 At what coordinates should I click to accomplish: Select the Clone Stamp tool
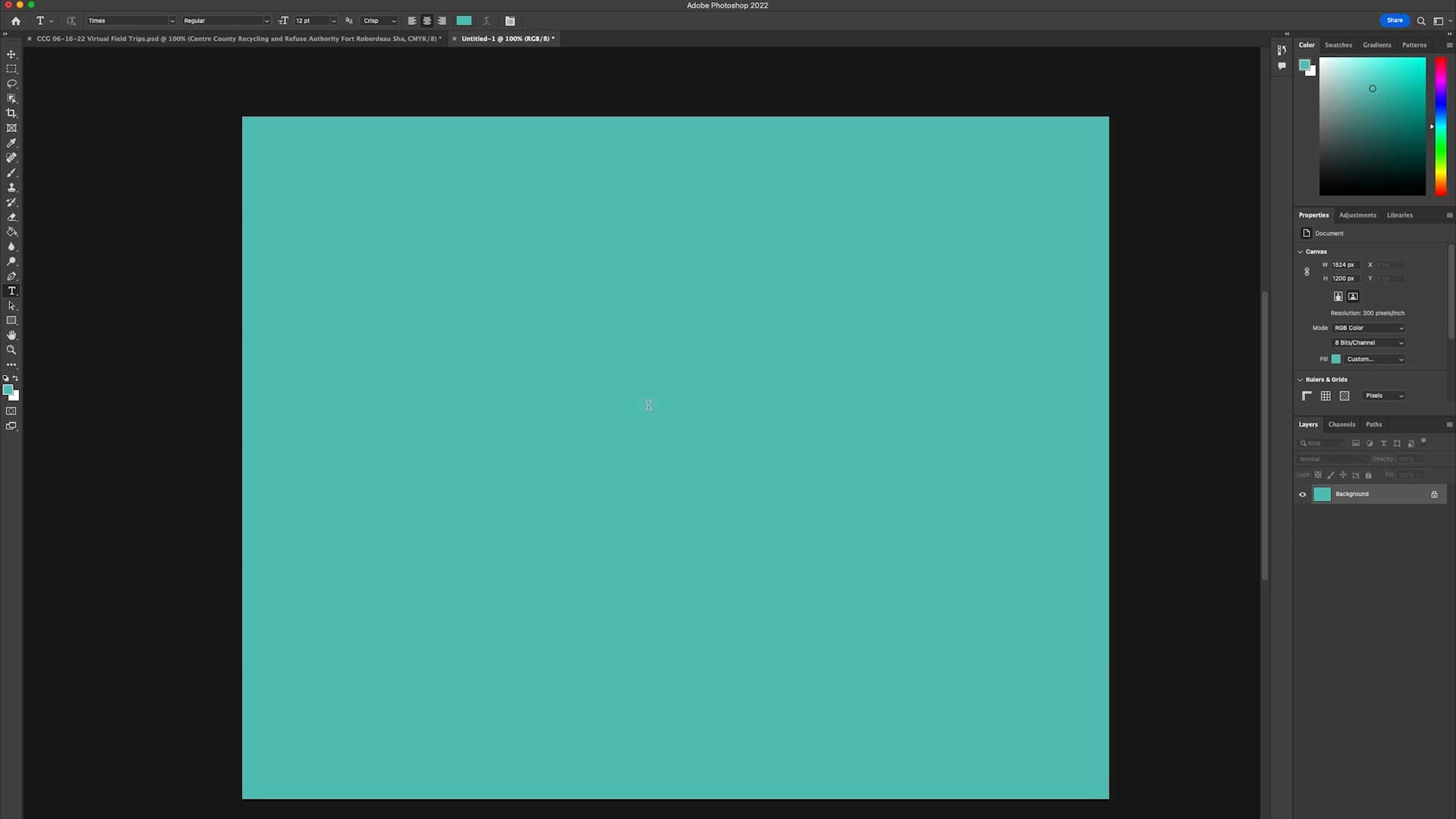pos(11,187)
